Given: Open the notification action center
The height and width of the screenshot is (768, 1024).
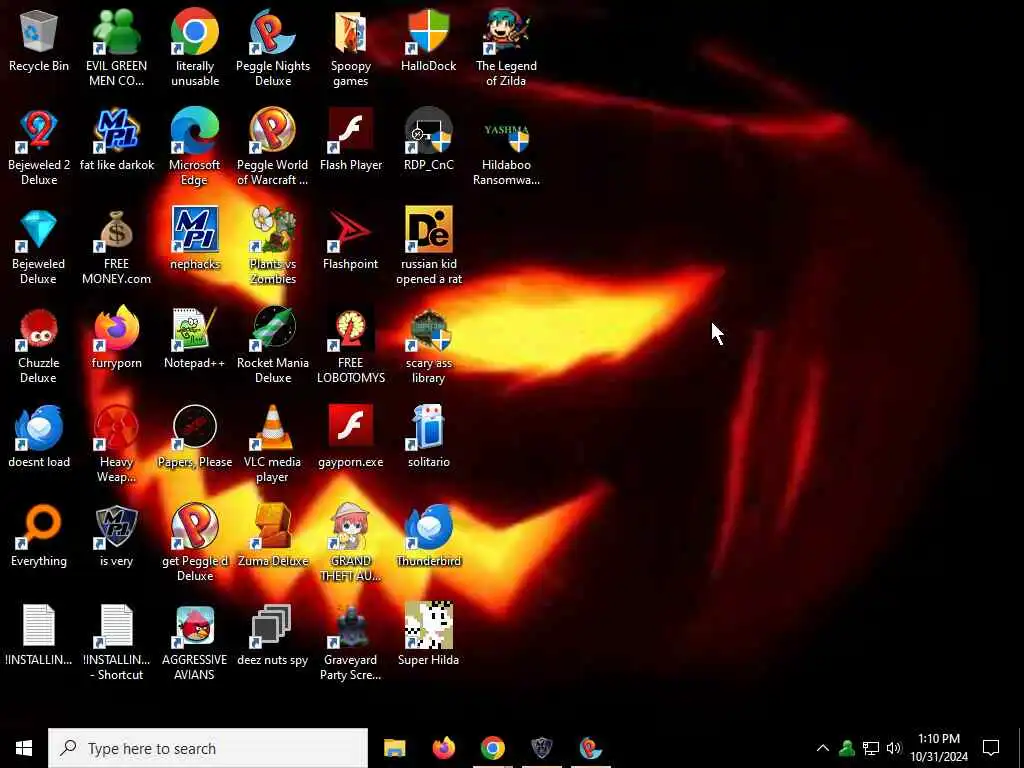Looking at the screenshot, I should (991, 748).
